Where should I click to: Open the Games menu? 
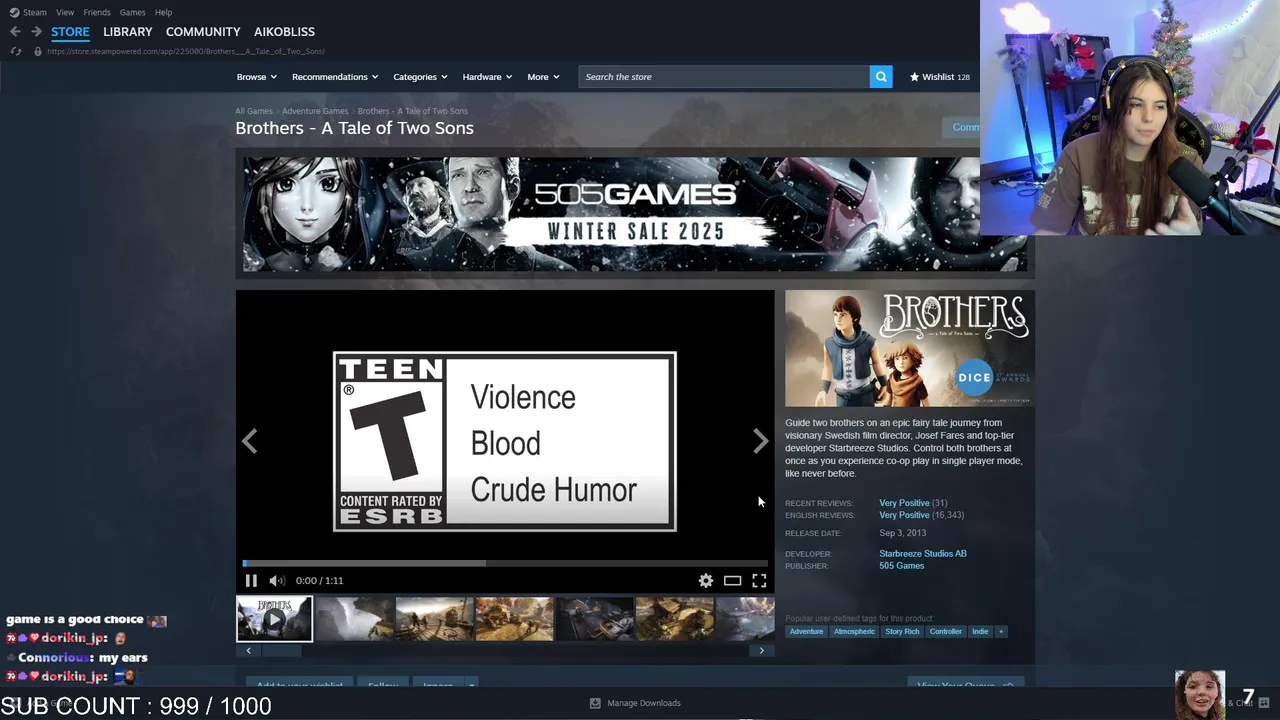coord(132,12)
